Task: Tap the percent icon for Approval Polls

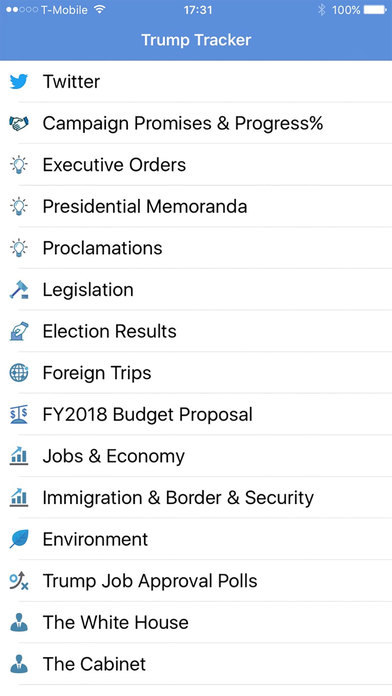Action: 19,581
